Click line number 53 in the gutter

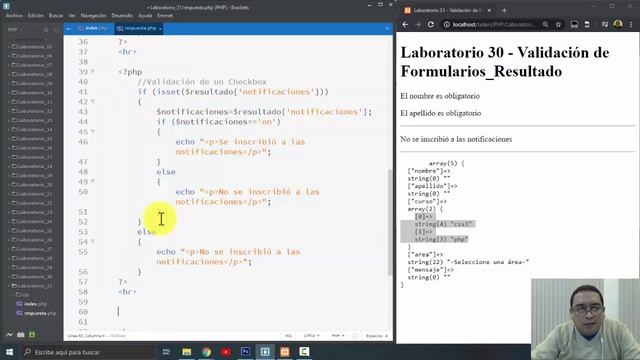(83, 232)
